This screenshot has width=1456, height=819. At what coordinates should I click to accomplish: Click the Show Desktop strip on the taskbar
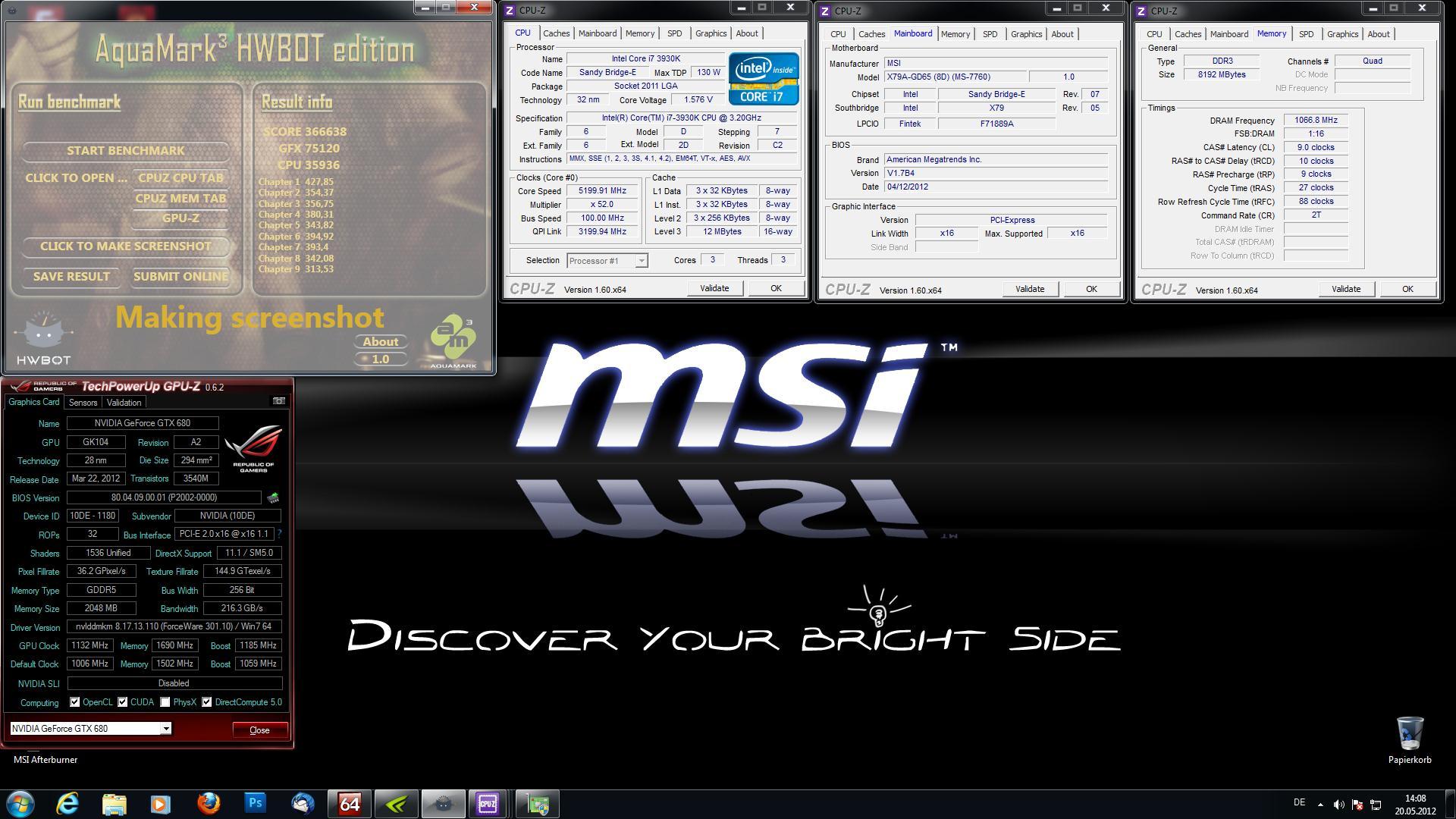click(x=1450, y=804)
